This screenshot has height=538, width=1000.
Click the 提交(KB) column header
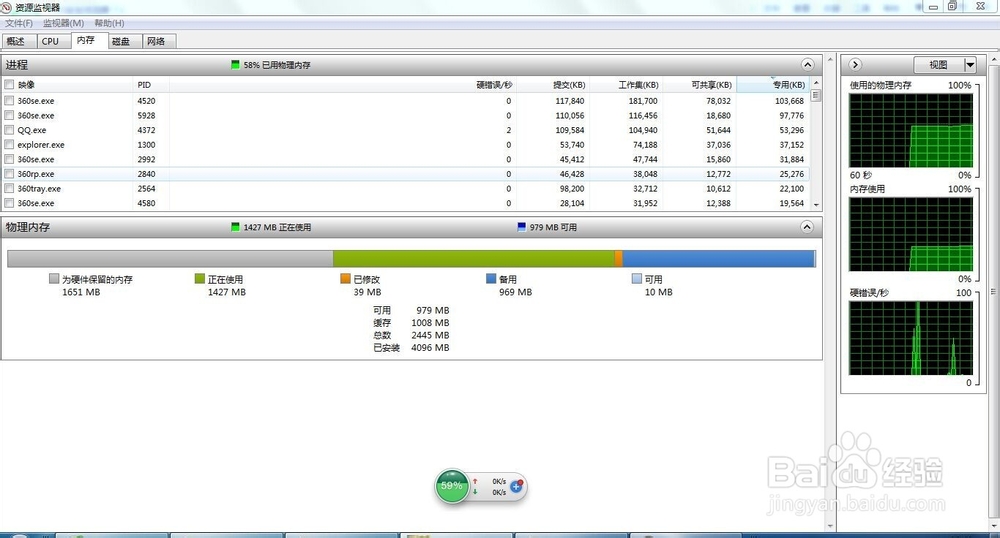(568, 85)
